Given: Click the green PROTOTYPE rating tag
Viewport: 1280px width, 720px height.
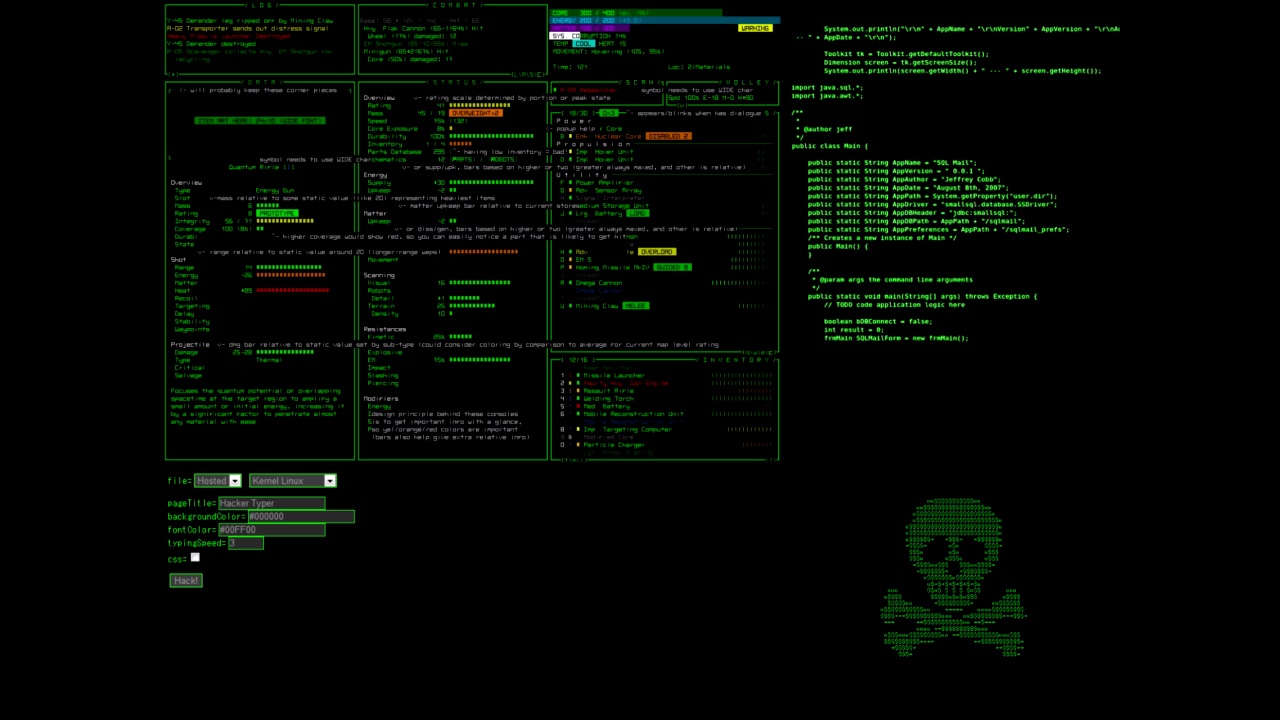Looking at the screenshot, I should pos(277,213).
